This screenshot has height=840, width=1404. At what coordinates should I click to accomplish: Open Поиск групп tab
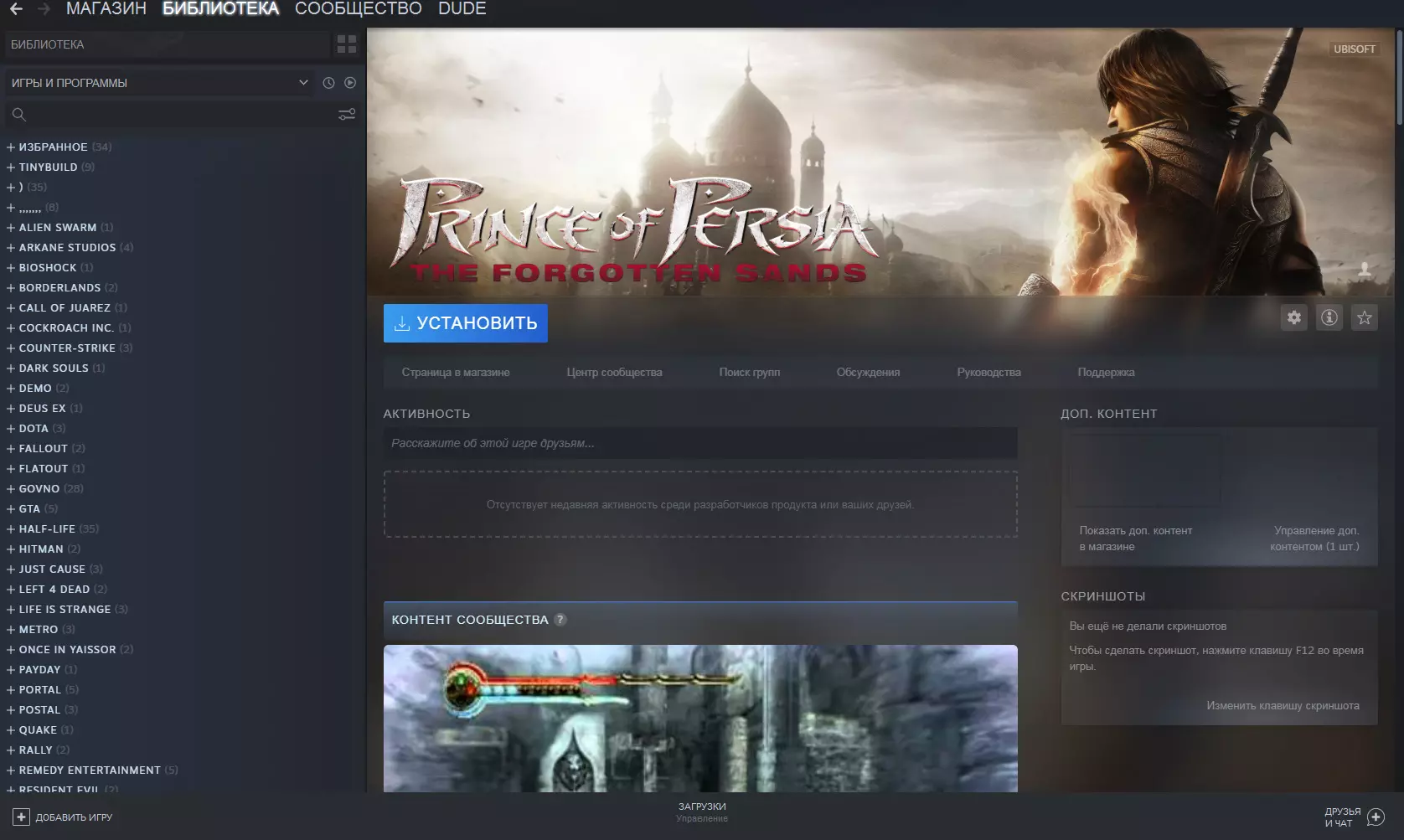(750, 373)
